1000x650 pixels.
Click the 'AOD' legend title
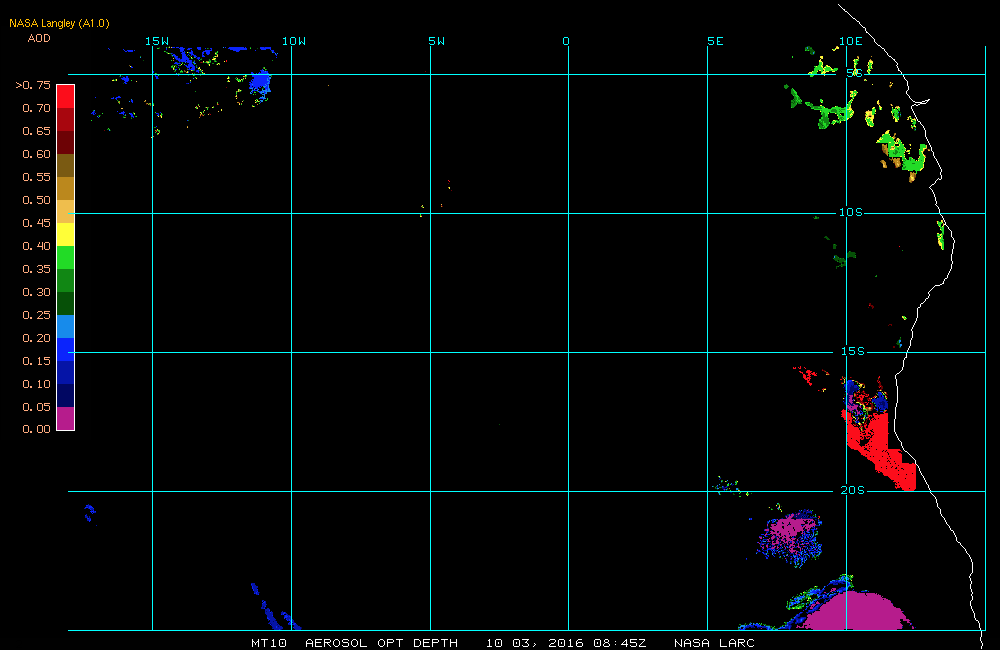pos(39,38)
